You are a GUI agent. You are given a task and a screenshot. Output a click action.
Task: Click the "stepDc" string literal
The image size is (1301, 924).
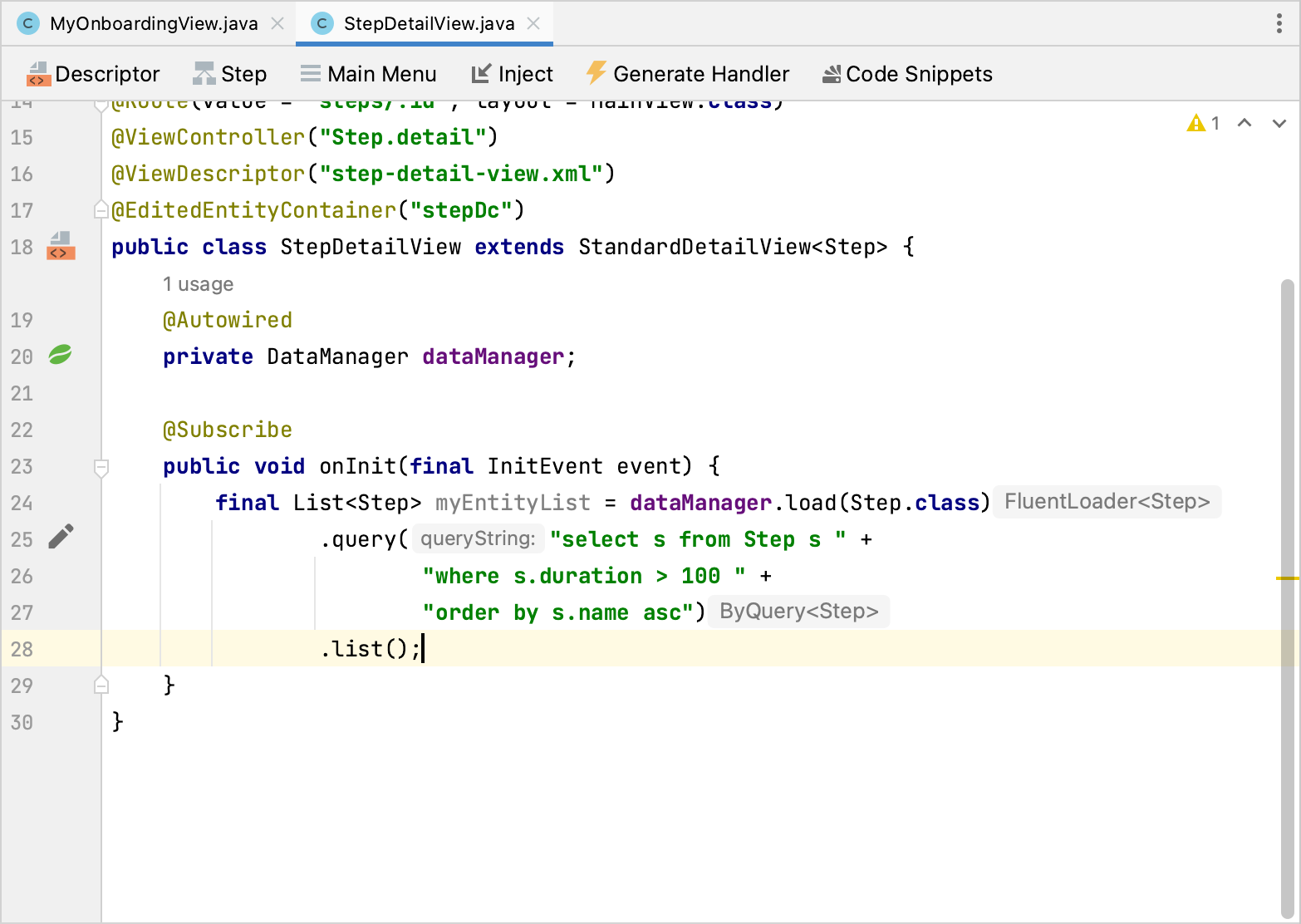[461, 210]
